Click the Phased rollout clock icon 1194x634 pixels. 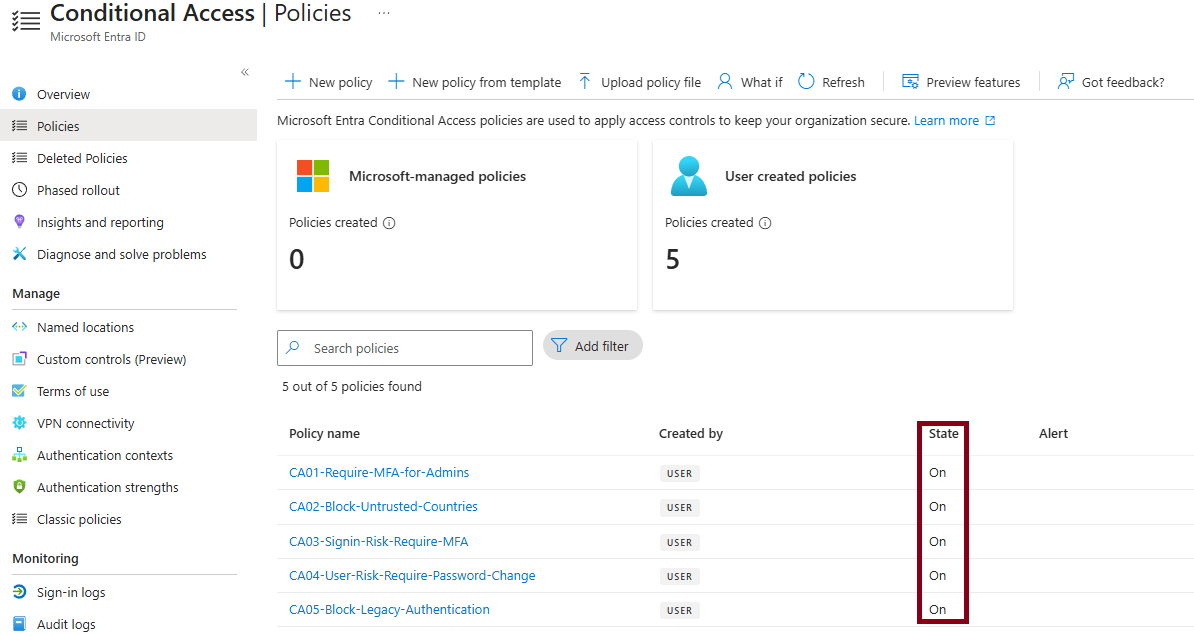coord(19,190)
